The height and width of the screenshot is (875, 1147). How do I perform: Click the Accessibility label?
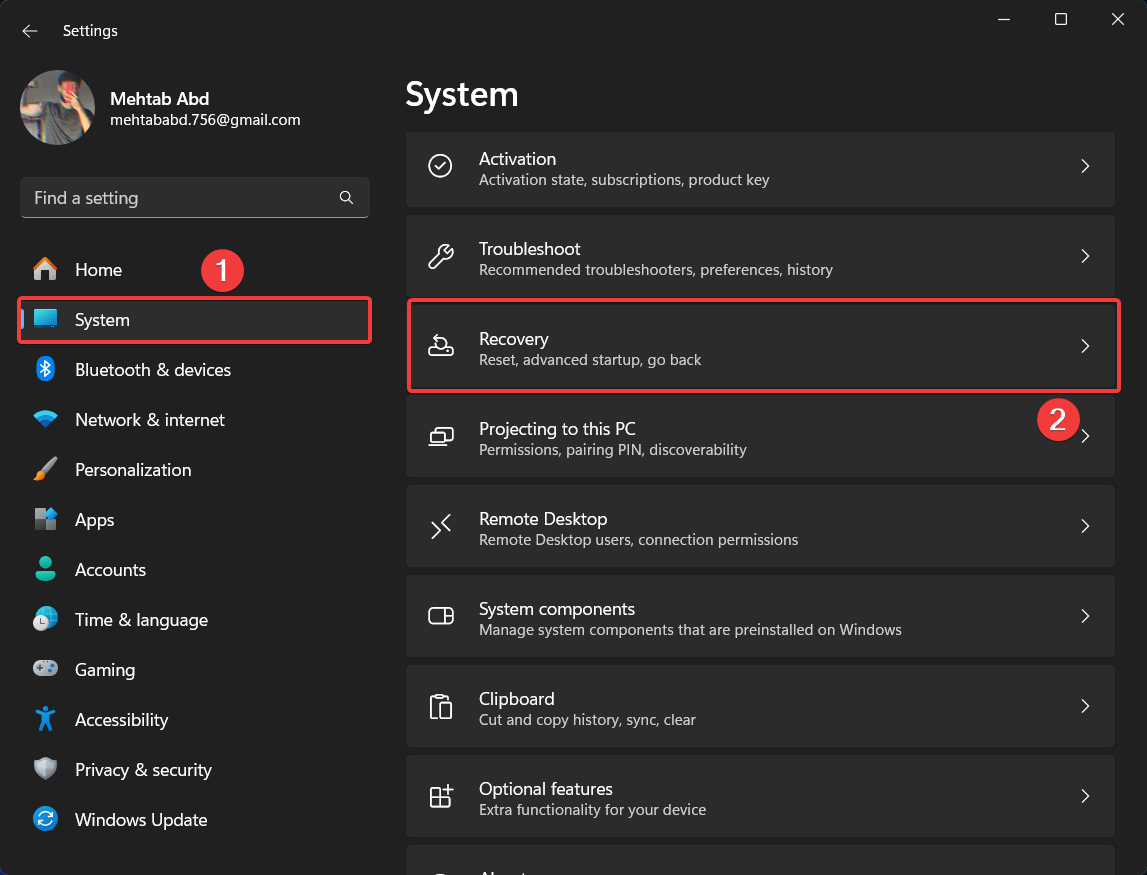point(121,720)
